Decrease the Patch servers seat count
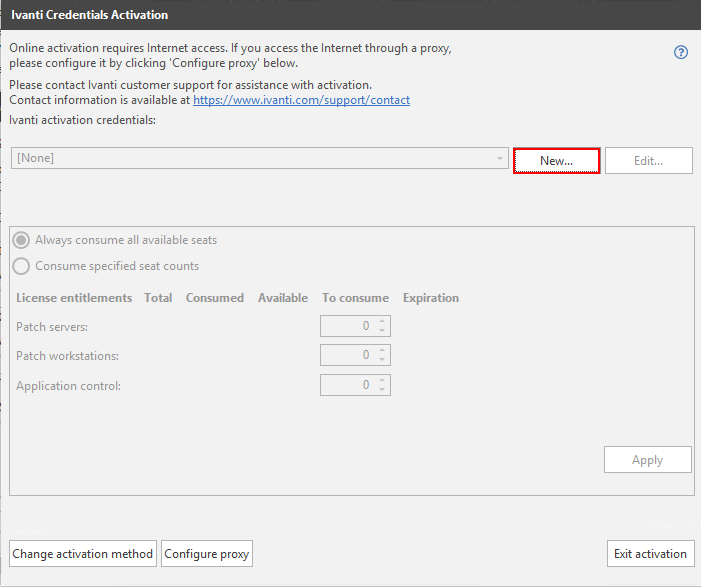Viewport: 701px width, 587px height. 382,331
